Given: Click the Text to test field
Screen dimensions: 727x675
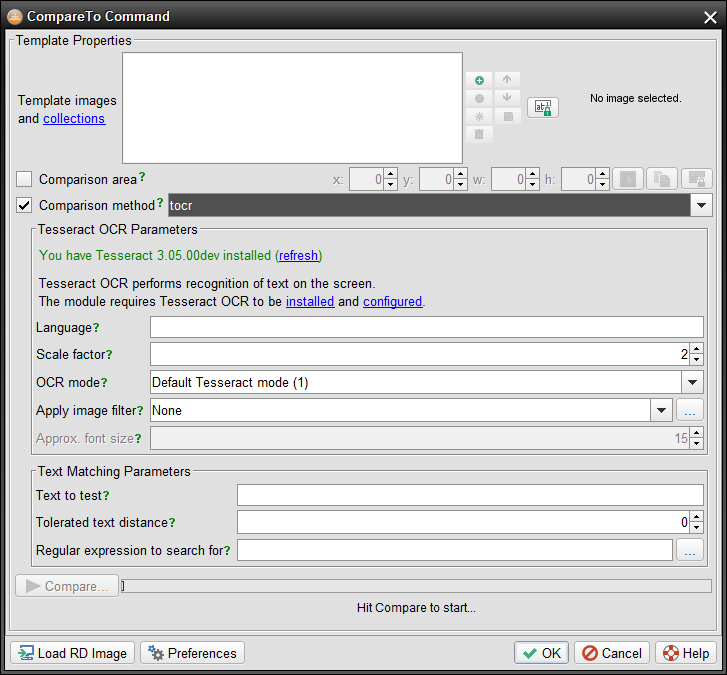Looking at the screenshot, I should tap(470, 495).
